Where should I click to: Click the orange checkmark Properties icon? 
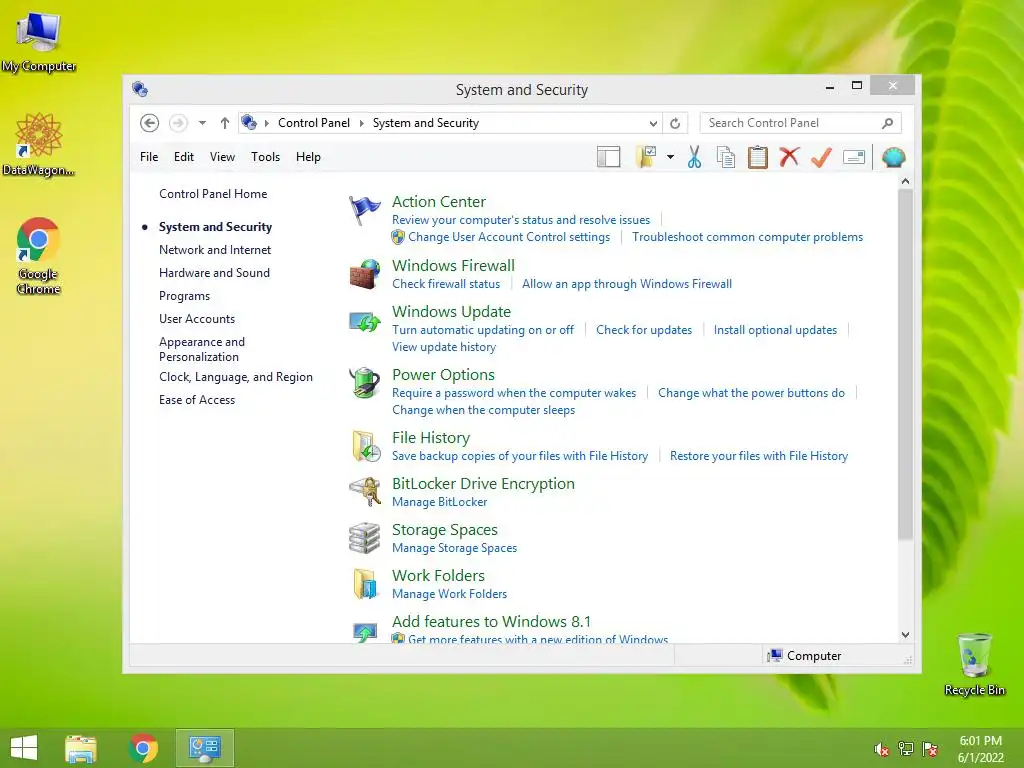(821, 157)
